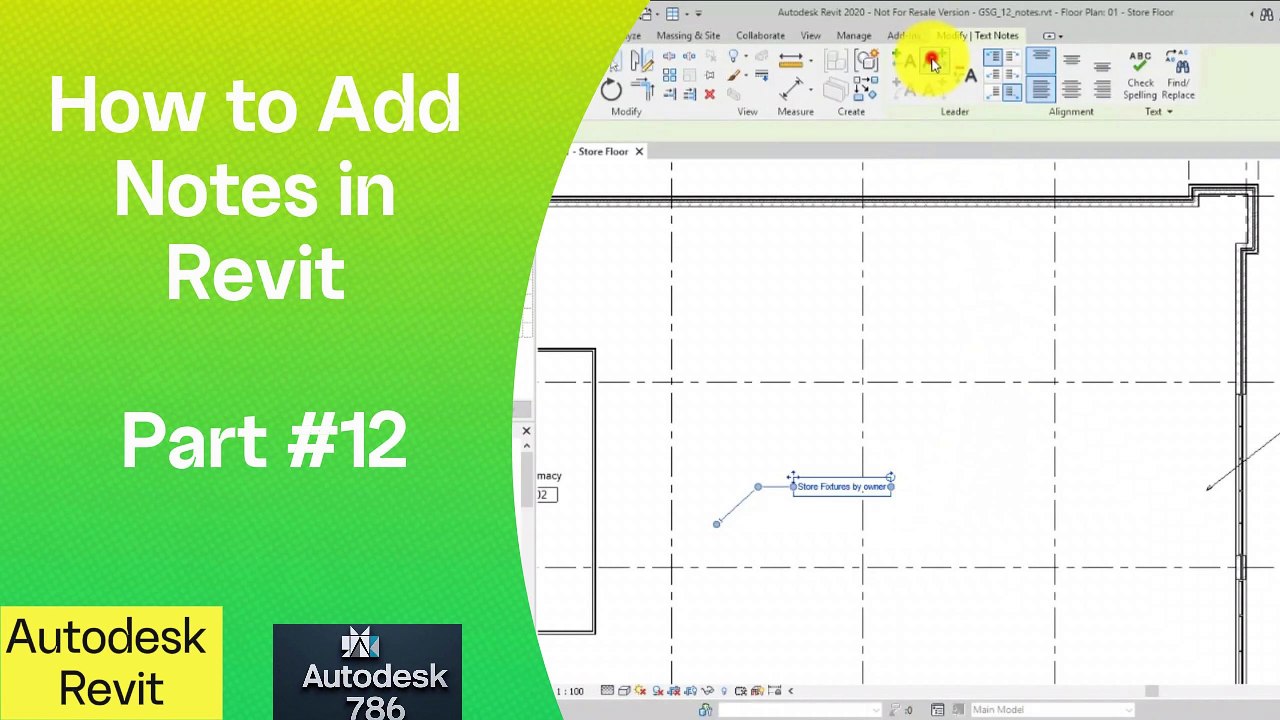Select the Create Similar icon
This screenshot has width=1280, height=720.
point(866,88)
